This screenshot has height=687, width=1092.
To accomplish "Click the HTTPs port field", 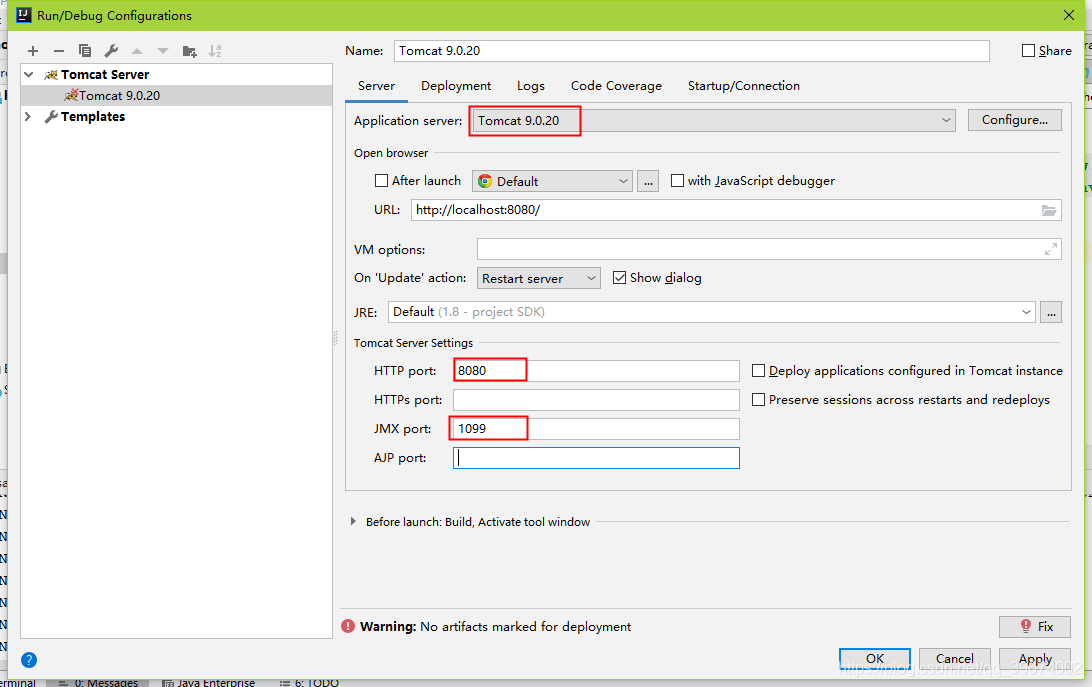I will [x=596, y=400].
